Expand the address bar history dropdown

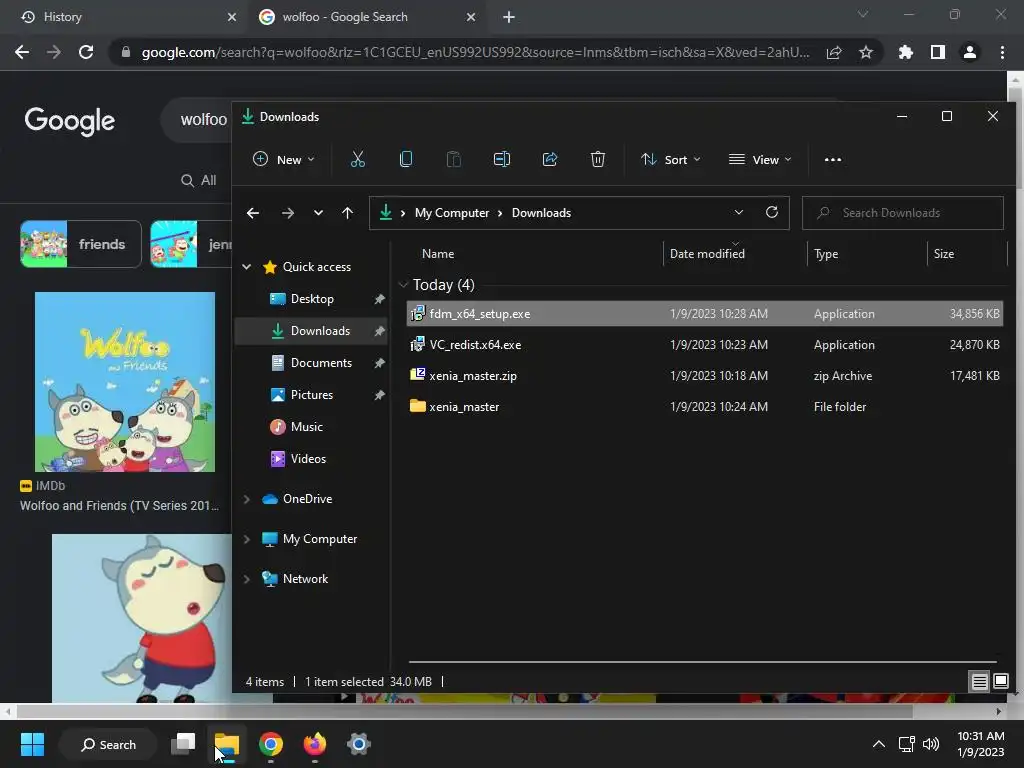click(739, 212)
